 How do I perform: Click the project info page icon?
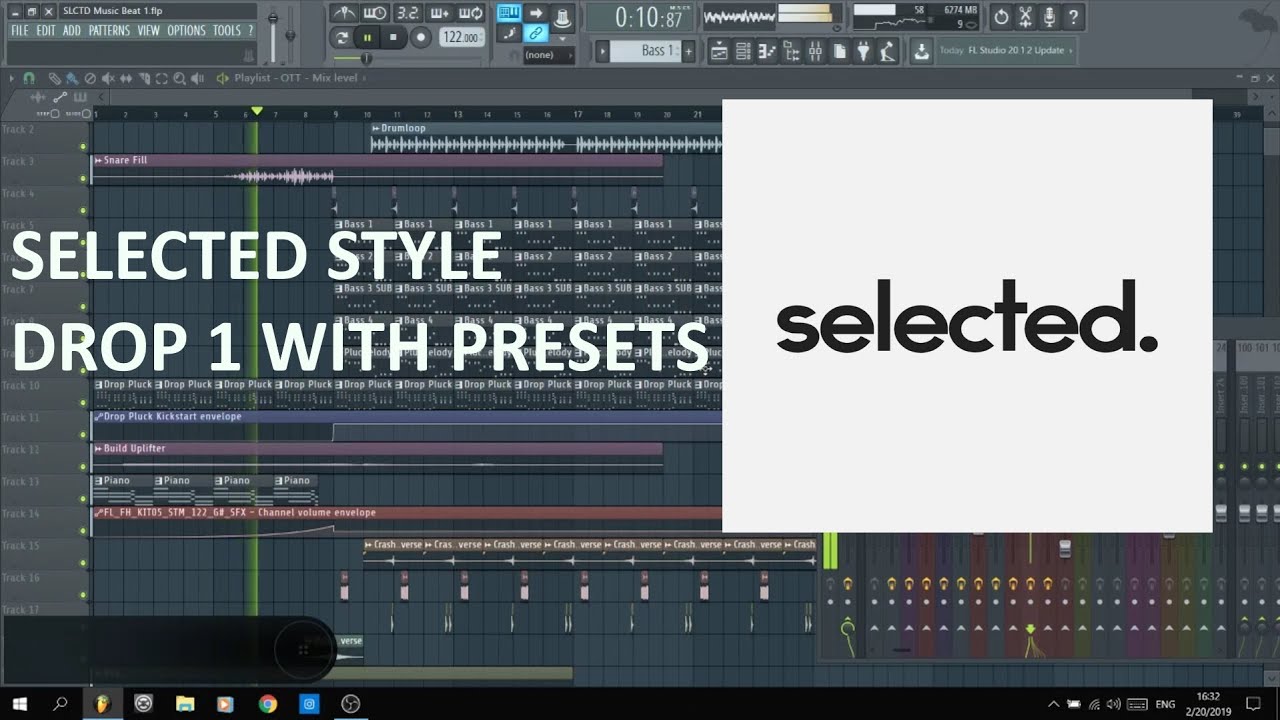[x=839, y=51]
